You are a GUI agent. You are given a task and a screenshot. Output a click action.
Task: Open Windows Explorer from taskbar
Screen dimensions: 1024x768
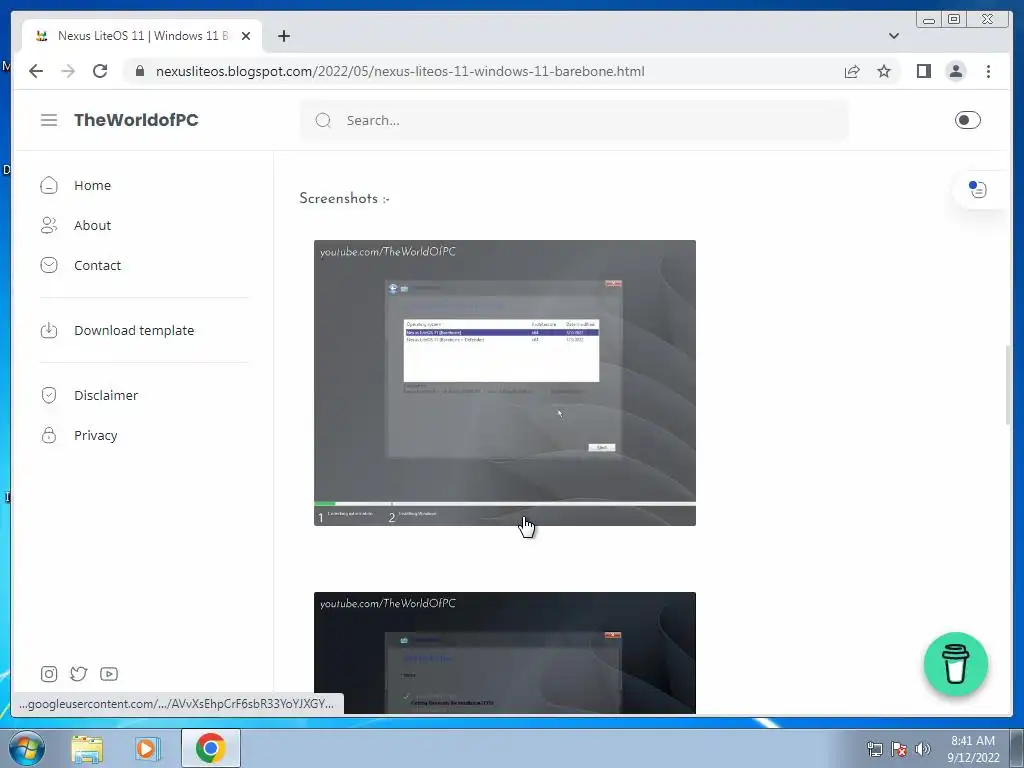pos(87,748)
